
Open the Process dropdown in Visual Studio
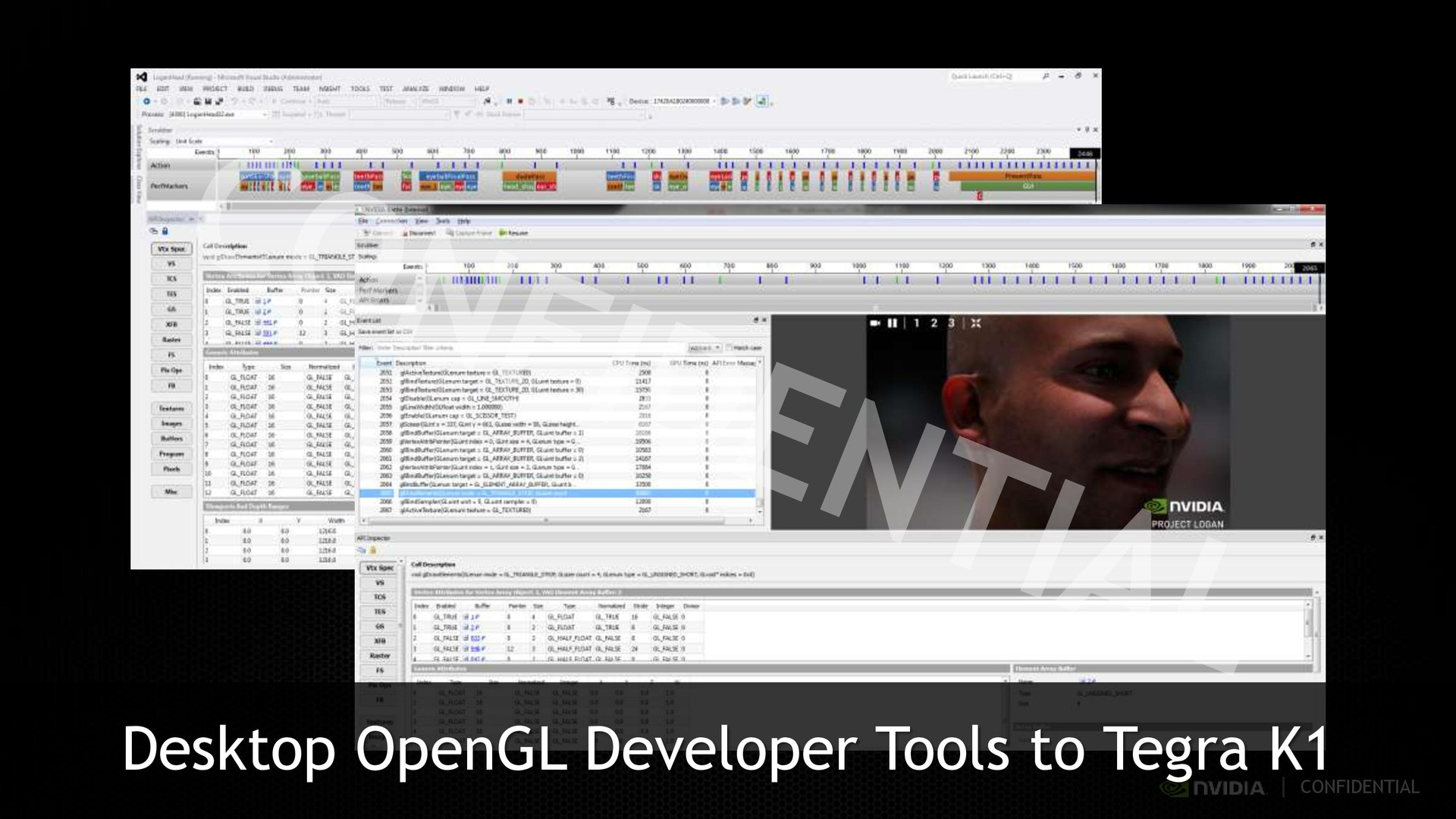click(x=218, y=115)
